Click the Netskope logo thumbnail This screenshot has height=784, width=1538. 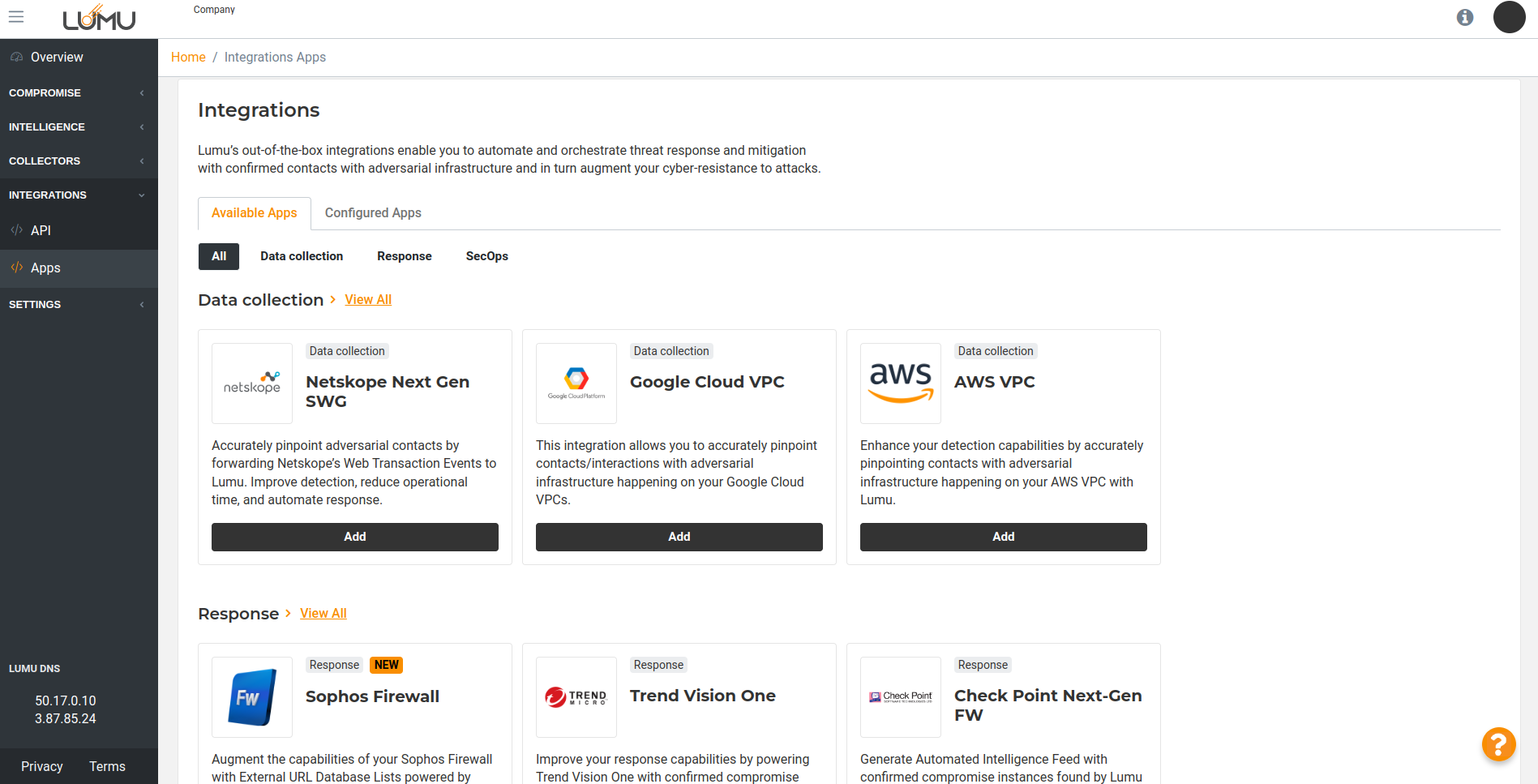[x=252, y=383]
